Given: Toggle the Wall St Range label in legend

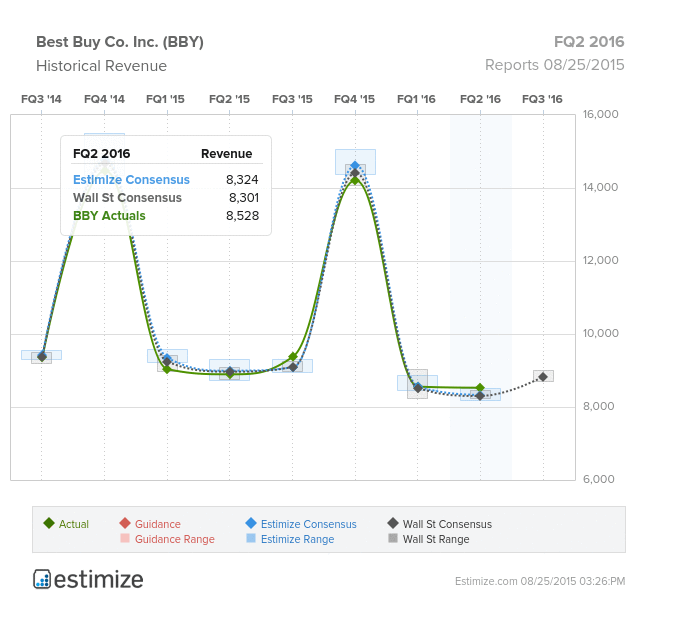Looking at the screenshot, I should pos(436,539).
